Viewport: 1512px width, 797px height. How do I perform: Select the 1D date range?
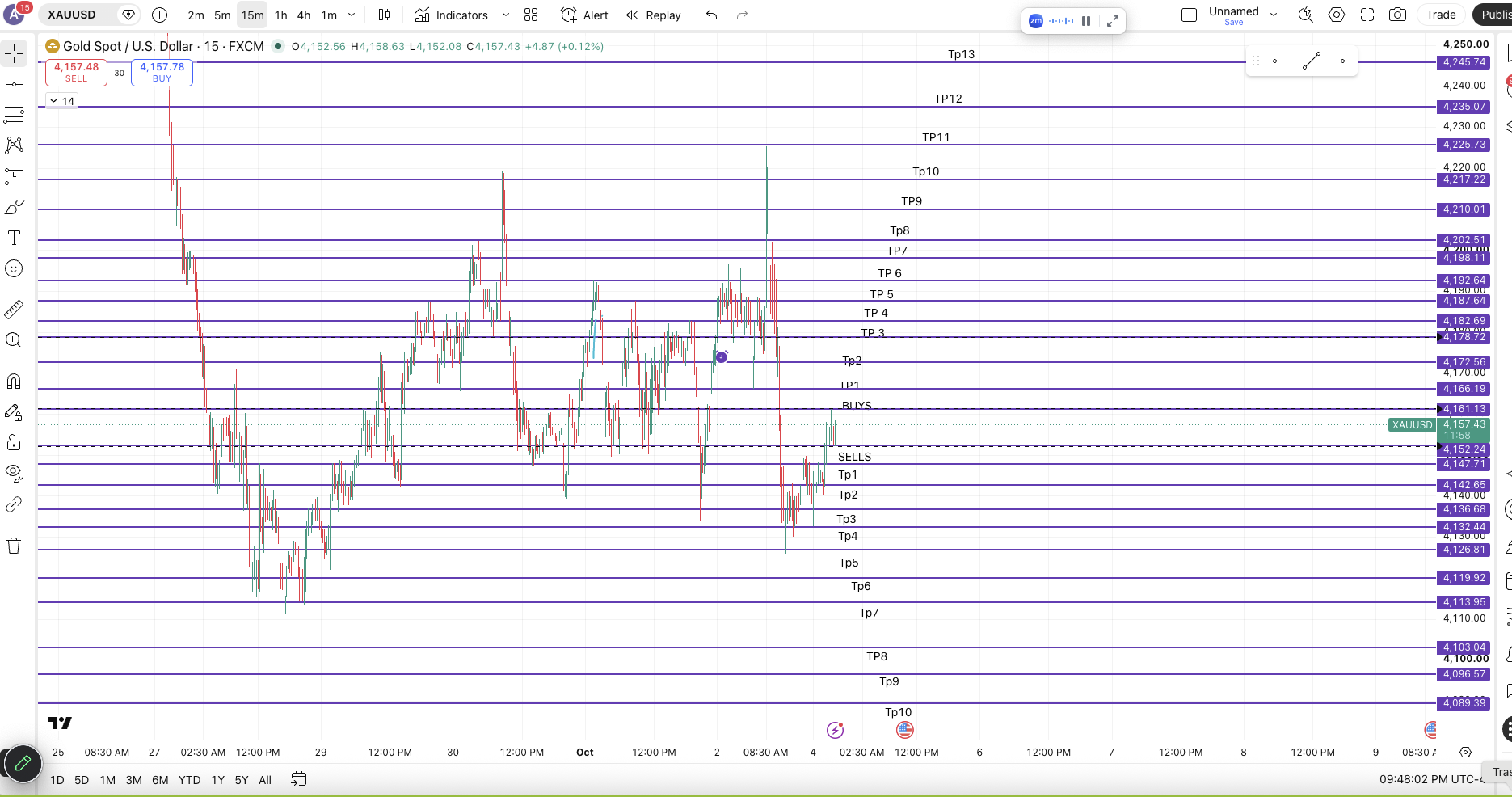tap(57, 780)
